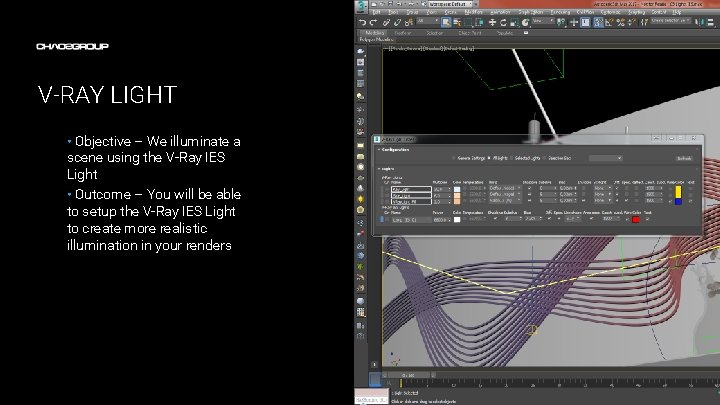
Task: Toggle Window/Crossing selection mode
Action: [x=479, y=22]
